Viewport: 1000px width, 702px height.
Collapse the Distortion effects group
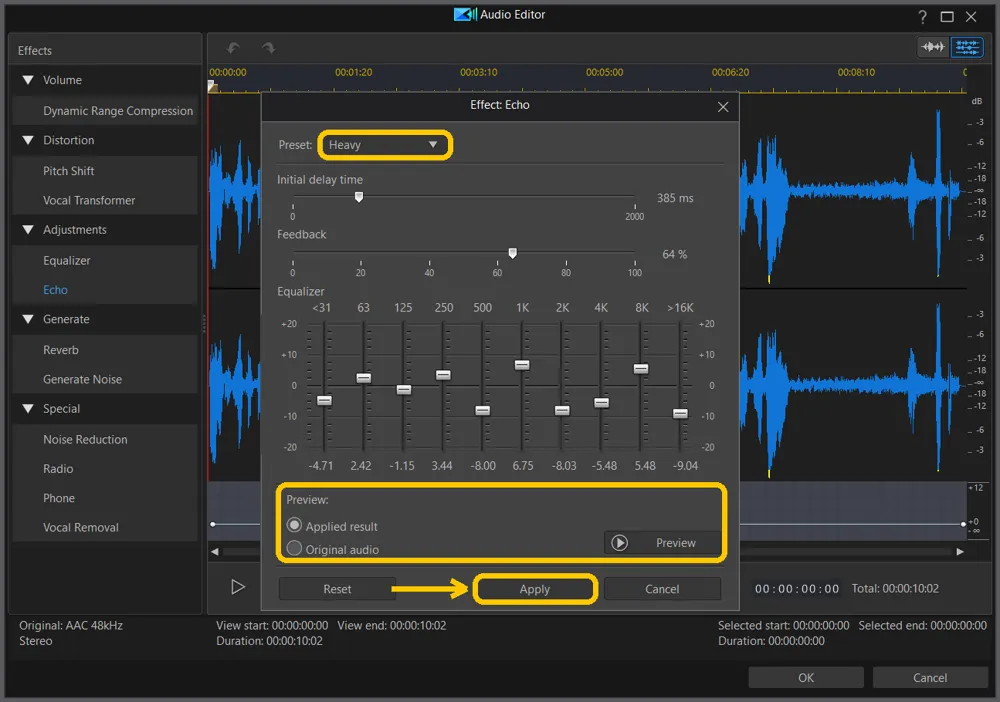28,140
